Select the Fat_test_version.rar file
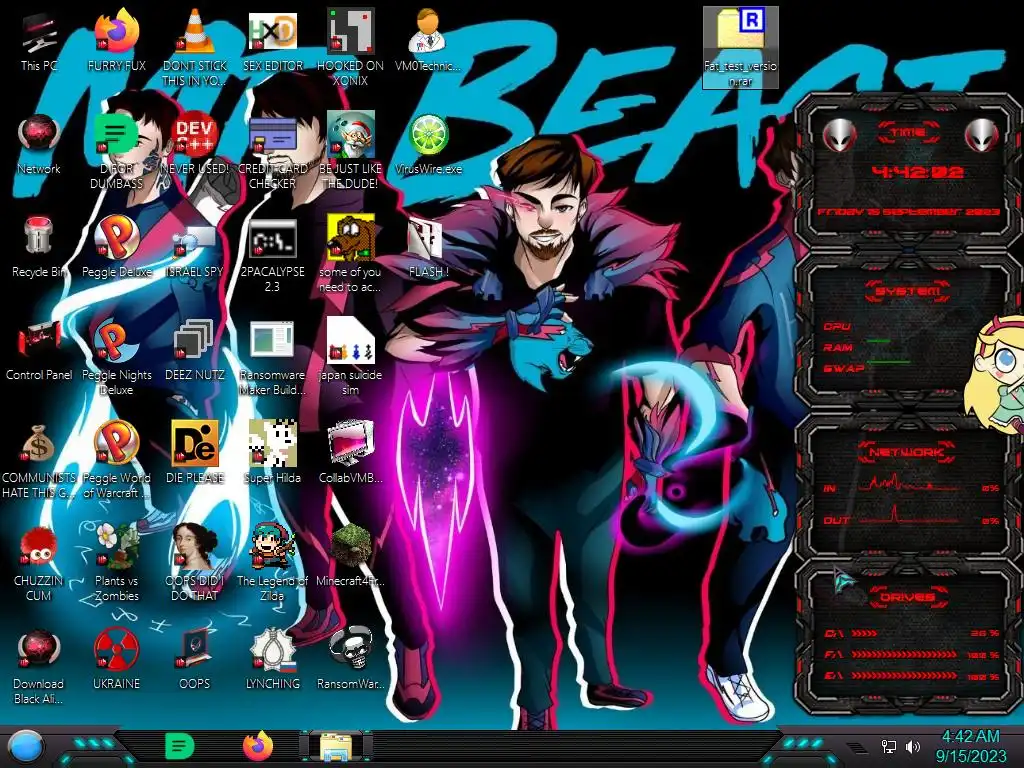This screenshot has width=1024, height=768. [x=741, y=47]
